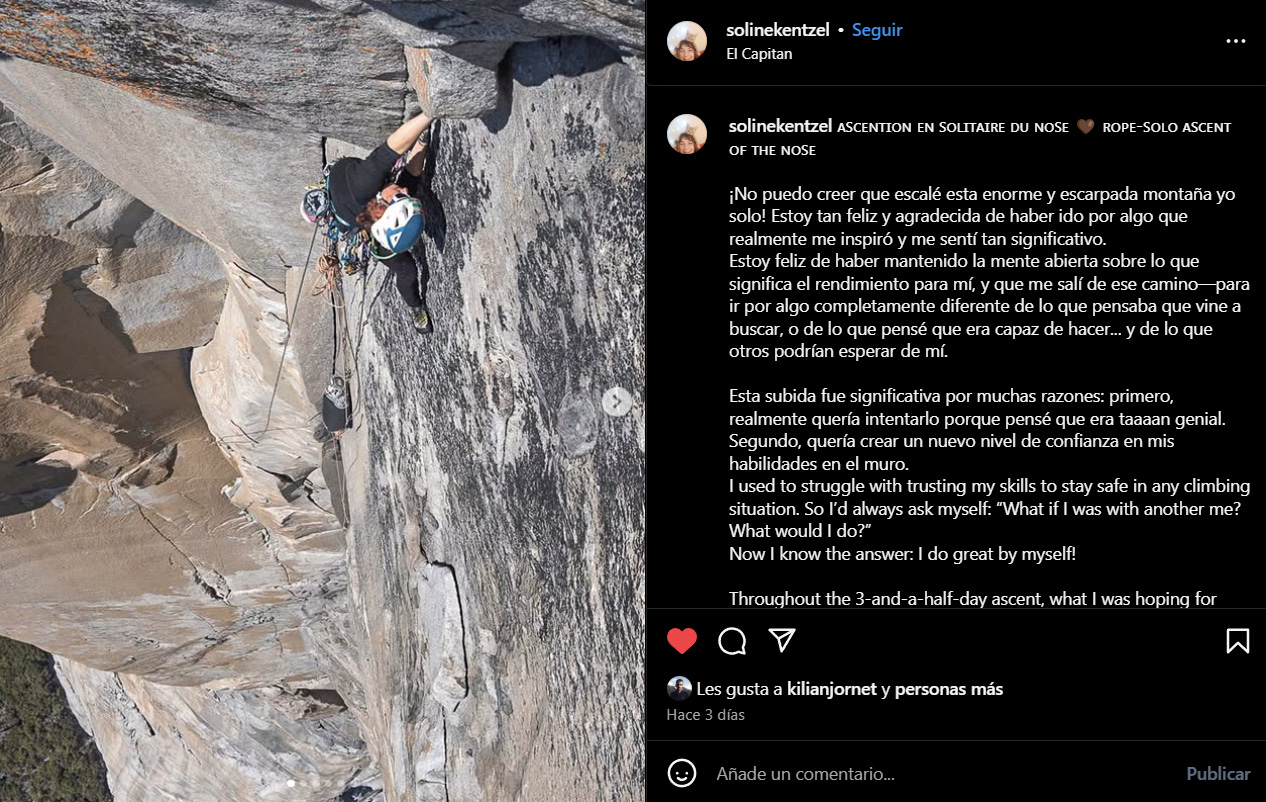Open El Capitan location link
This screenshot has width=1266, height=802.
coord(759,54)
